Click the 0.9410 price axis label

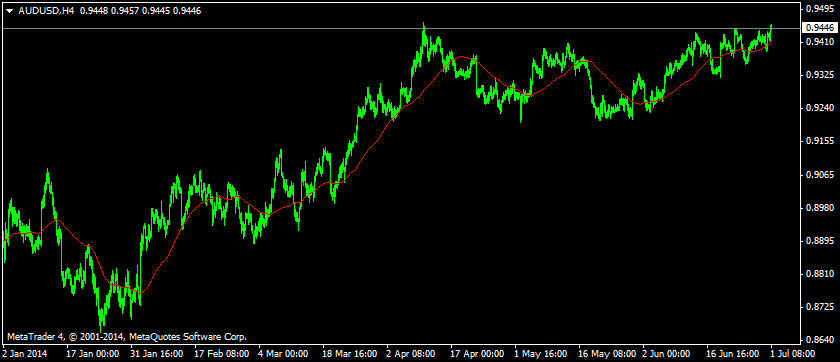(x=821, y=42)
